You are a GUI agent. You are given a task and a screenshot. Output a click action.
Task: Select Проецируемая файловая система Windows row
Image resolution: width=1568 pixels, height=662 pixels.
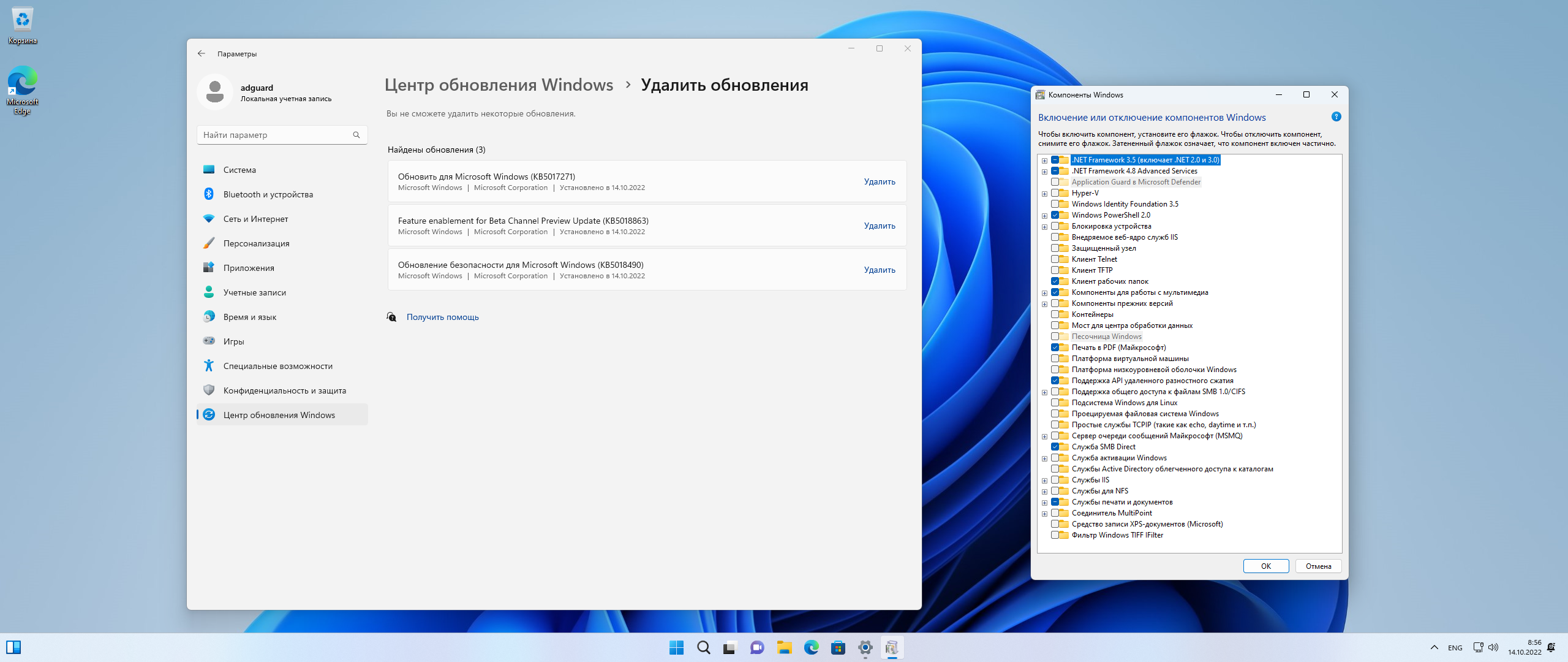[1145, 414]
